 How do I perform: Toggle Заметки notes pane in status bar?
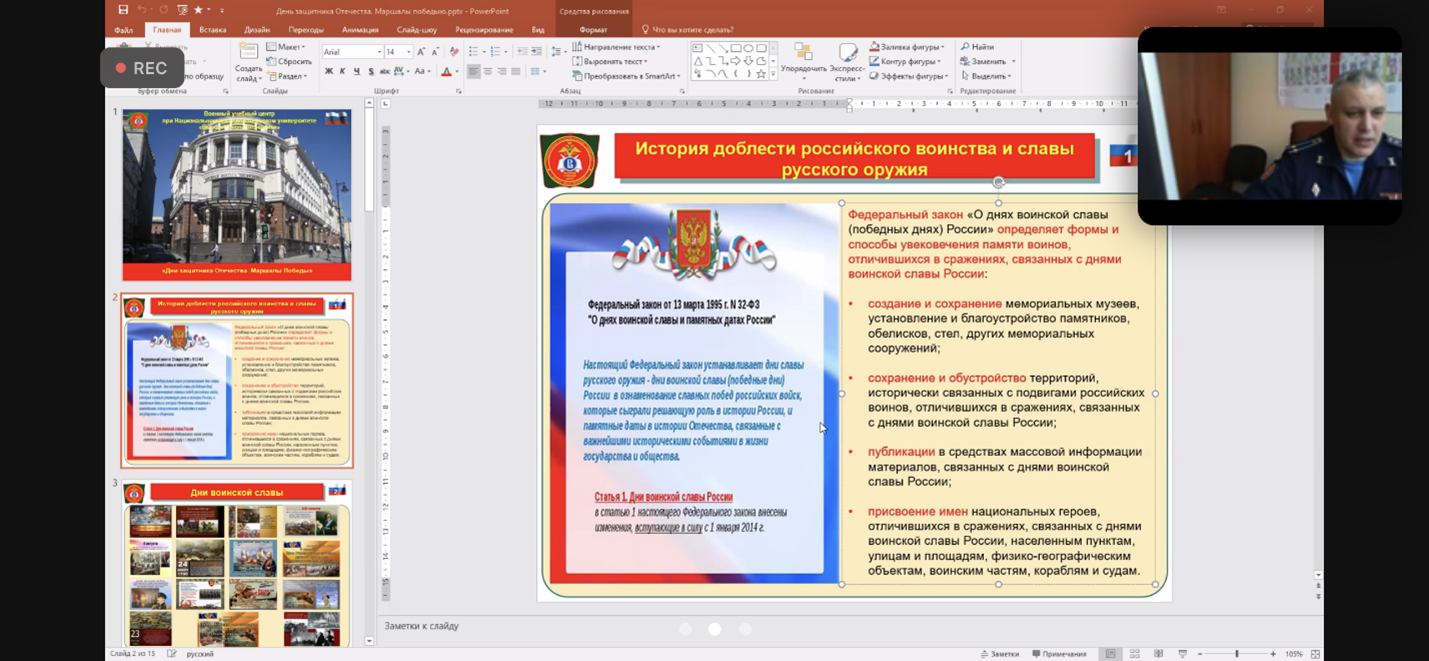[1000, 654]
